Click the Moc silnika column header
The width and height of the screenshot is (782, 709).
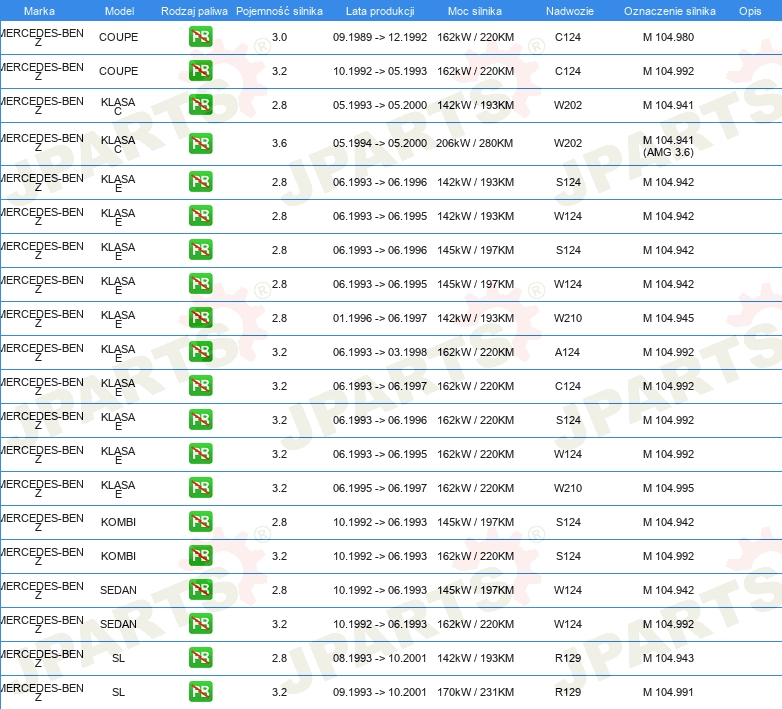[x=475, y=11]
